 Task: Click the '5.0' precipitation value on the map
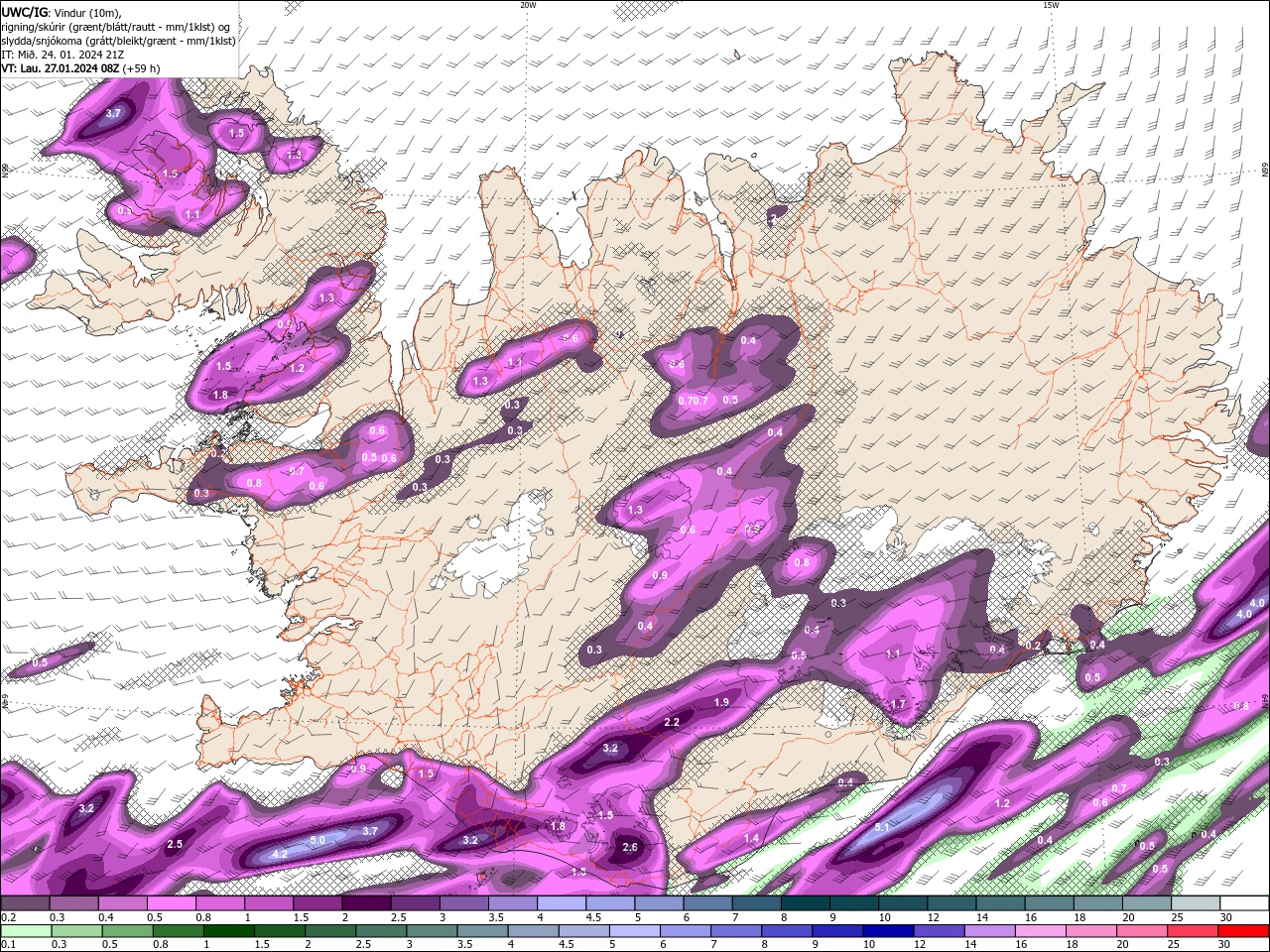click(317, 840)
